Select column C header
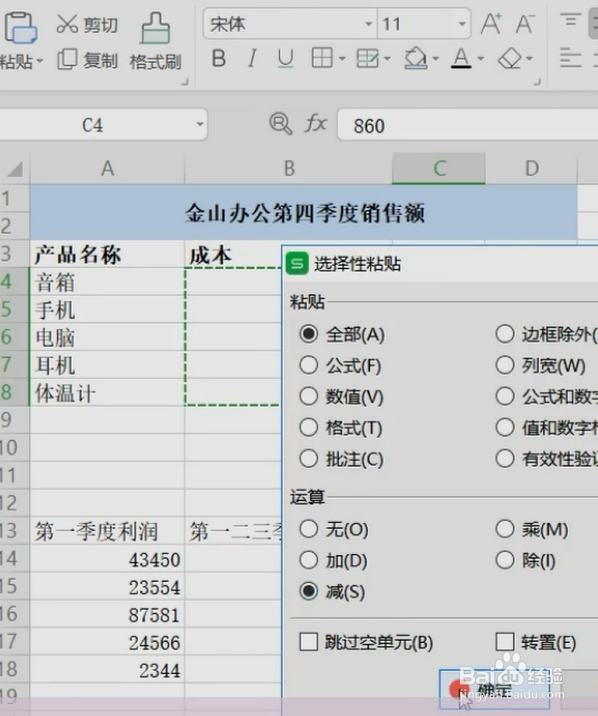Screen dimensions: 598x716 coord(439,168)
